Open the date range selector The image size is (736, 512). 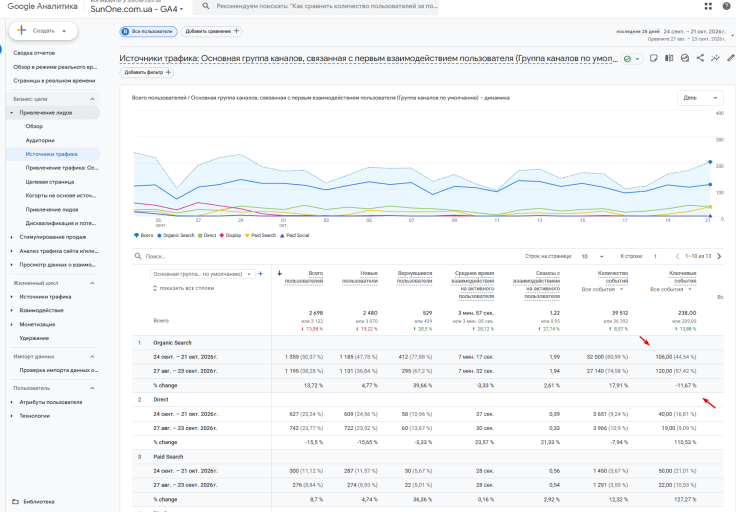(674, 35)
